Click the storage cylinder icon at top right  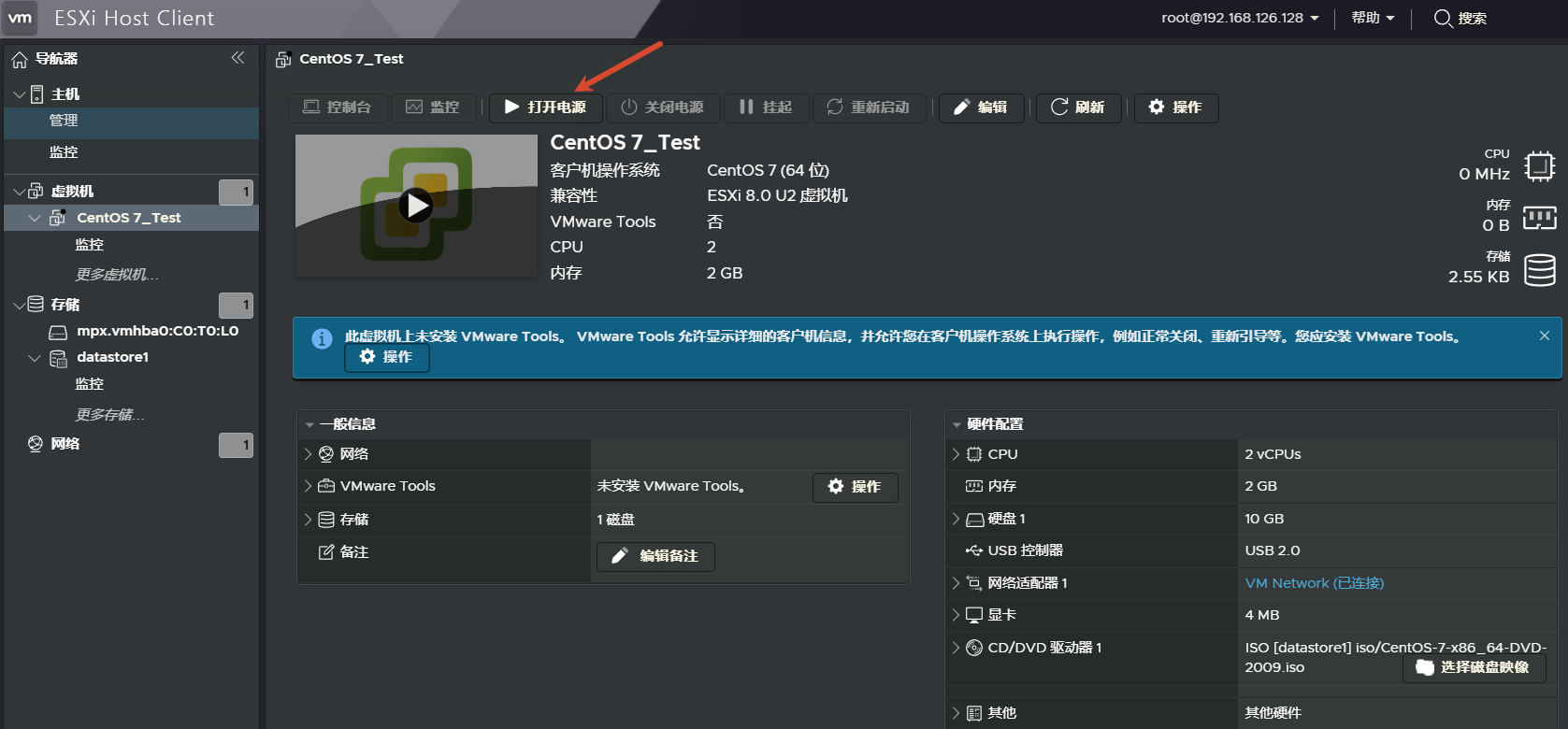pos(1540,270)
